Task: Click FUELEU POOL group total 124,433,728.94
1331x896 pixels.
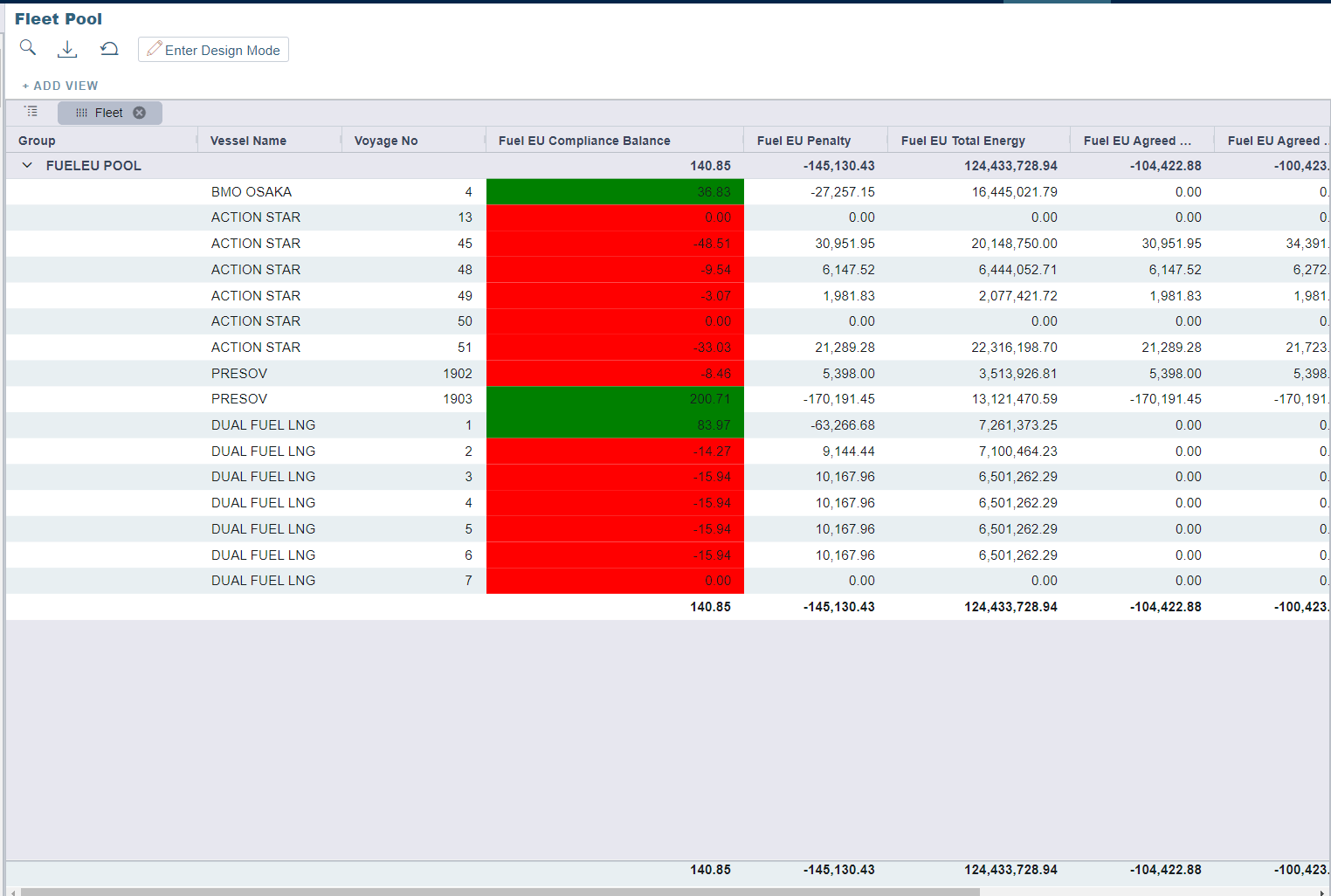Action: [1011, 166]
